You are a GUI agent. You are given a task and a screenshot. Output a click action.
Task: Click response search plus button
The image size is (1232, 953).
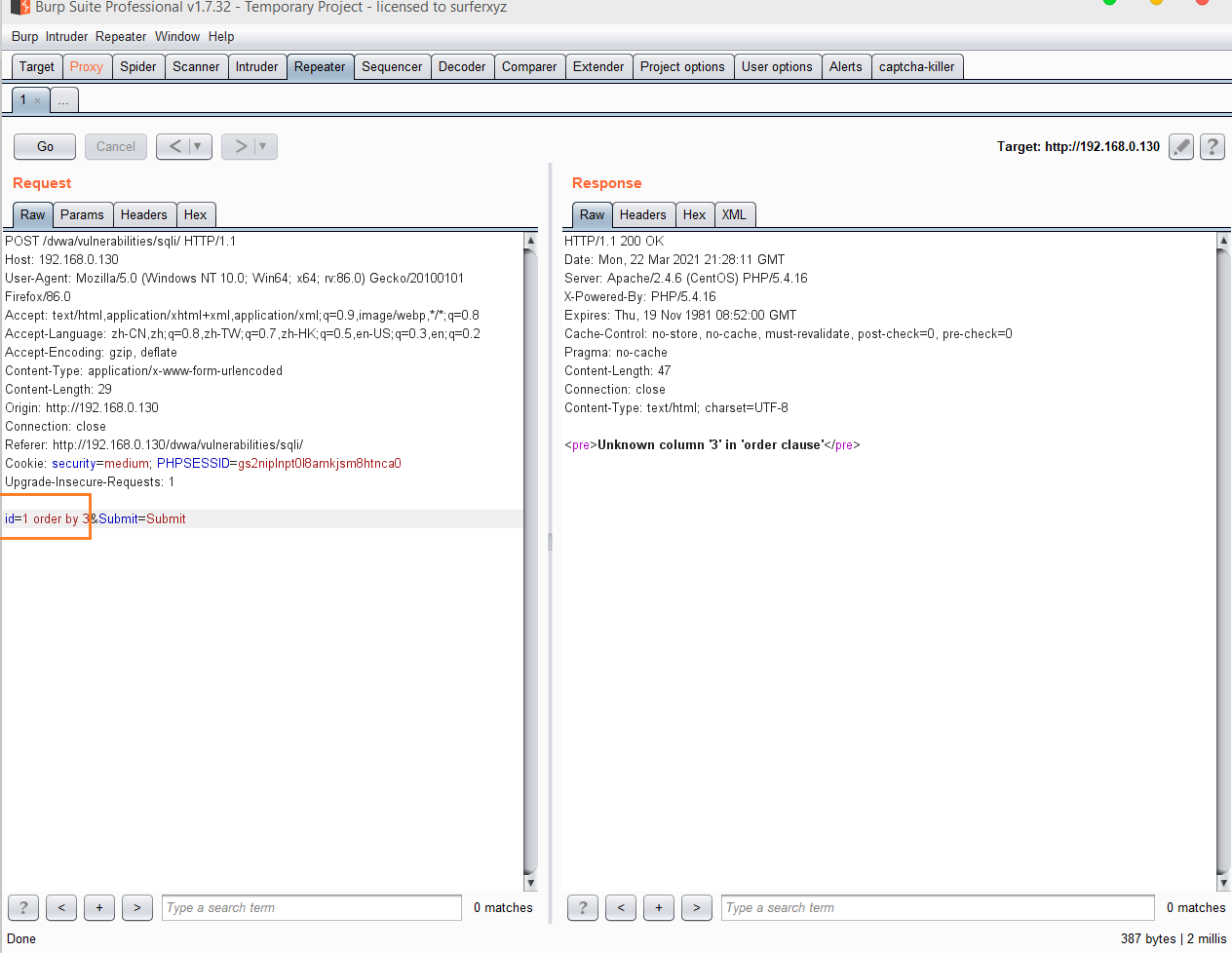point(659,907)
